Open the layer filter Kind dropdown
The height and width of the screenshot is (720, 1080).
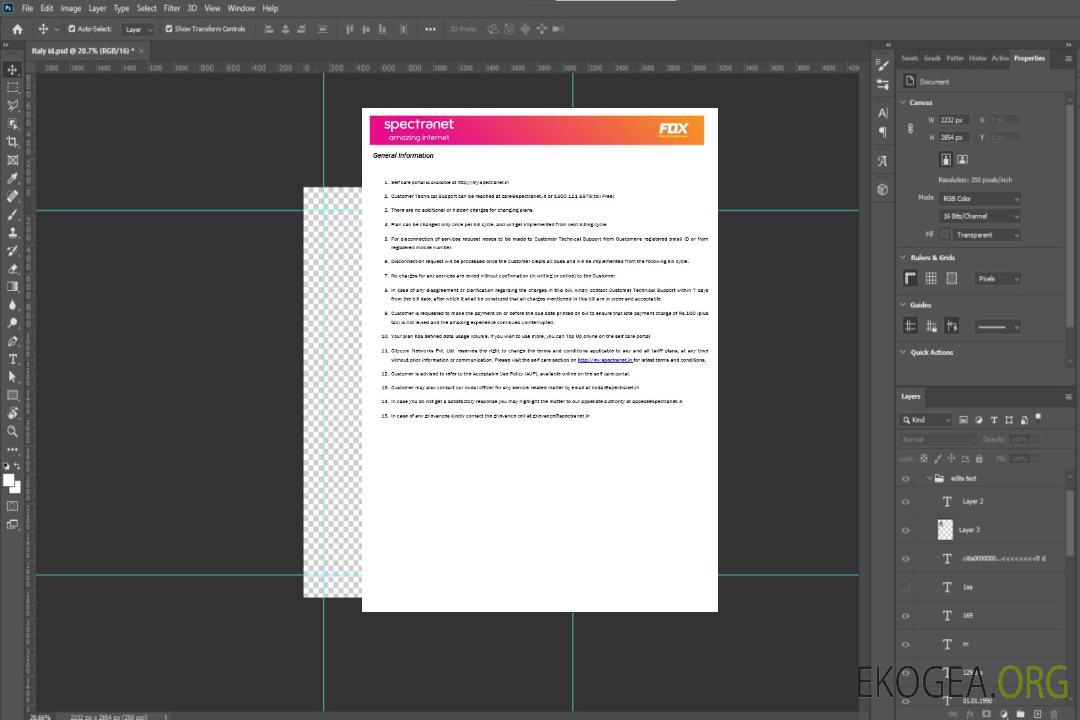(x=926, y=420)
